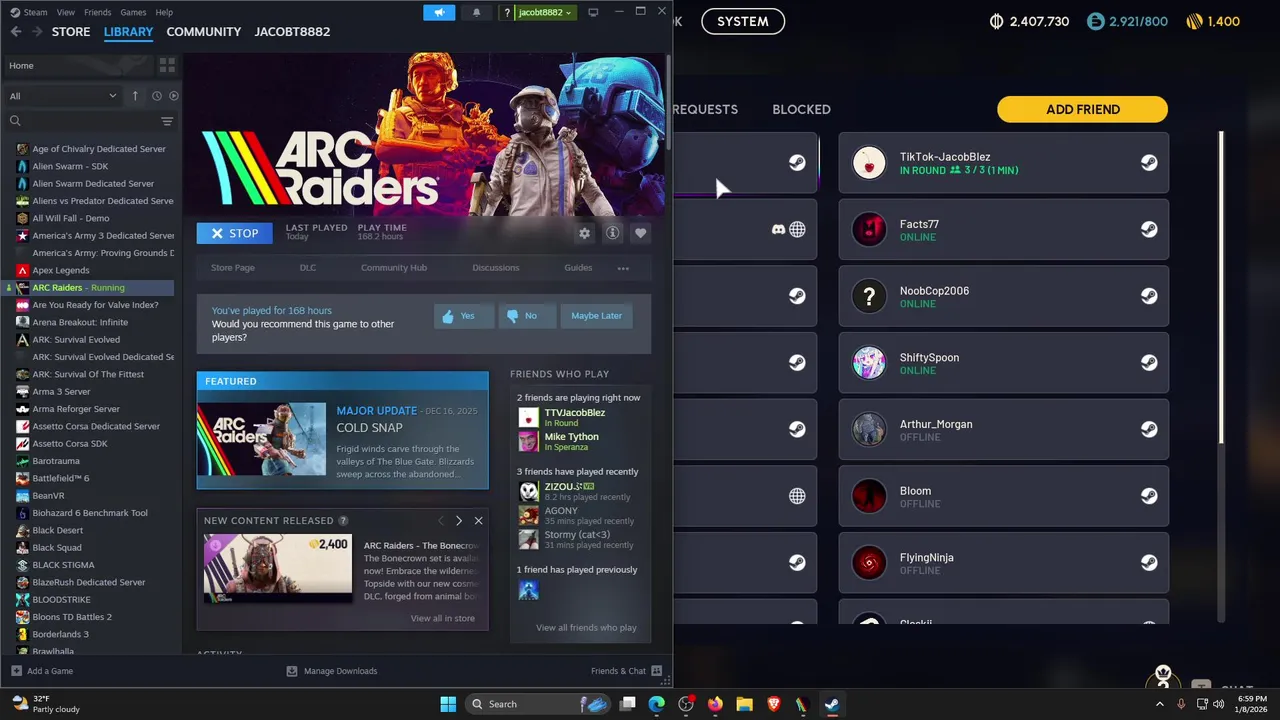
Task: Open View all friends who play
Action: 586,628
